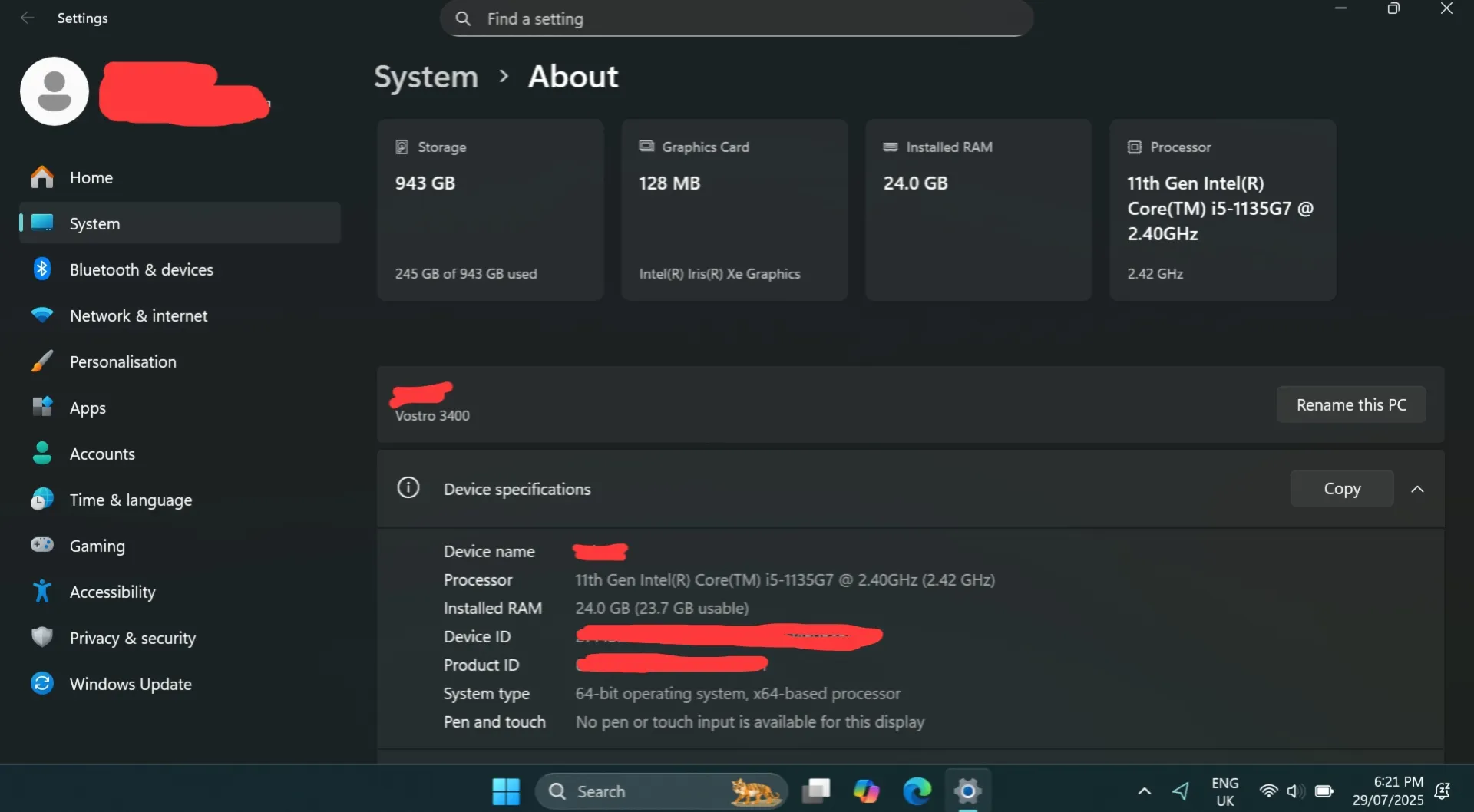Viewport: 1474px width, 812px height.
Task: Select the Apps menu item
Action: pos(88,408)
